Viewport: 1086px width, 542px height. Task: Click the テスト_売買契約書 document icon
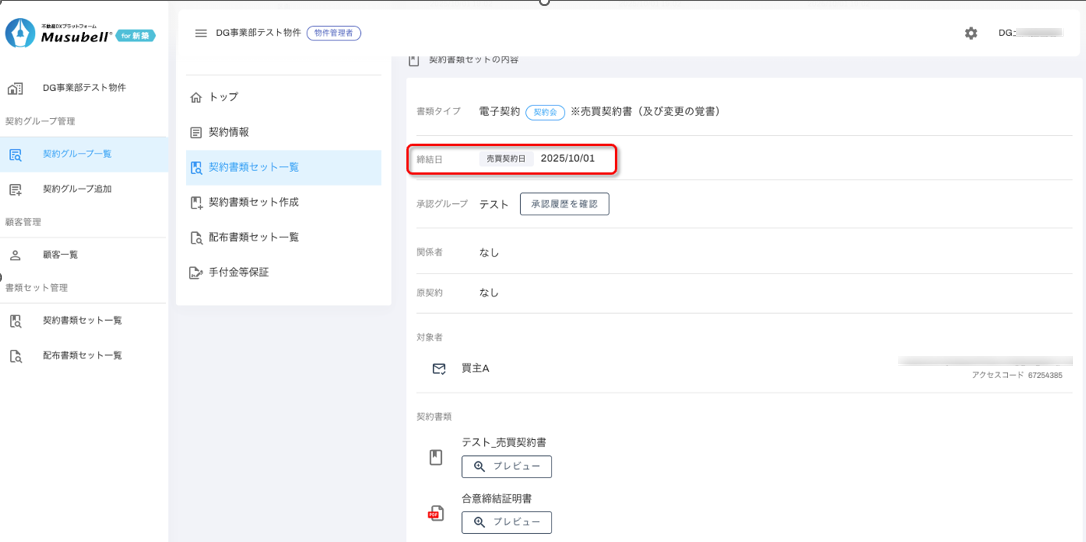[436, 458]
